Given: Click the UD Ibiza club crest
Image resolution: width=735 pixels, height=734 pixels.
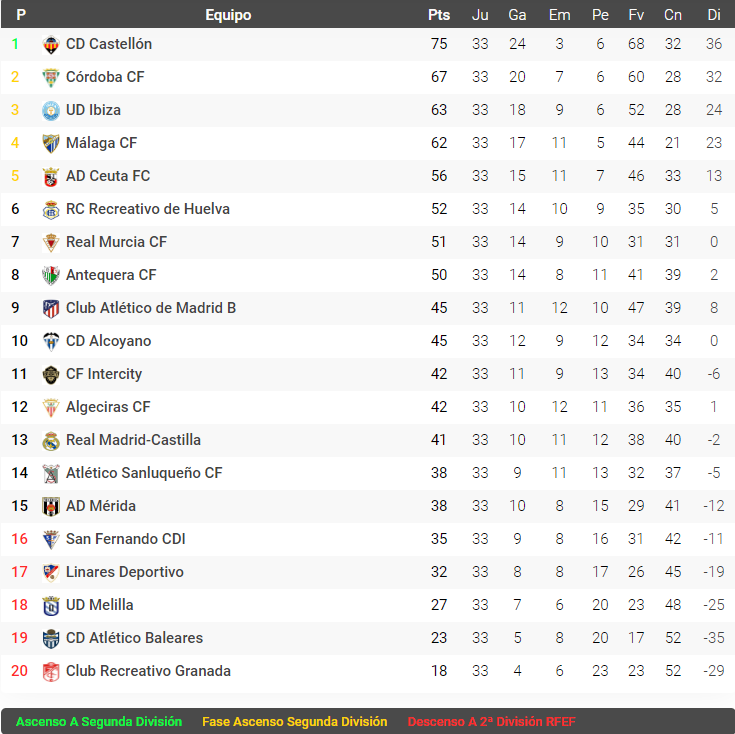Looking at the screenshot, I should [x=51, y=110].
